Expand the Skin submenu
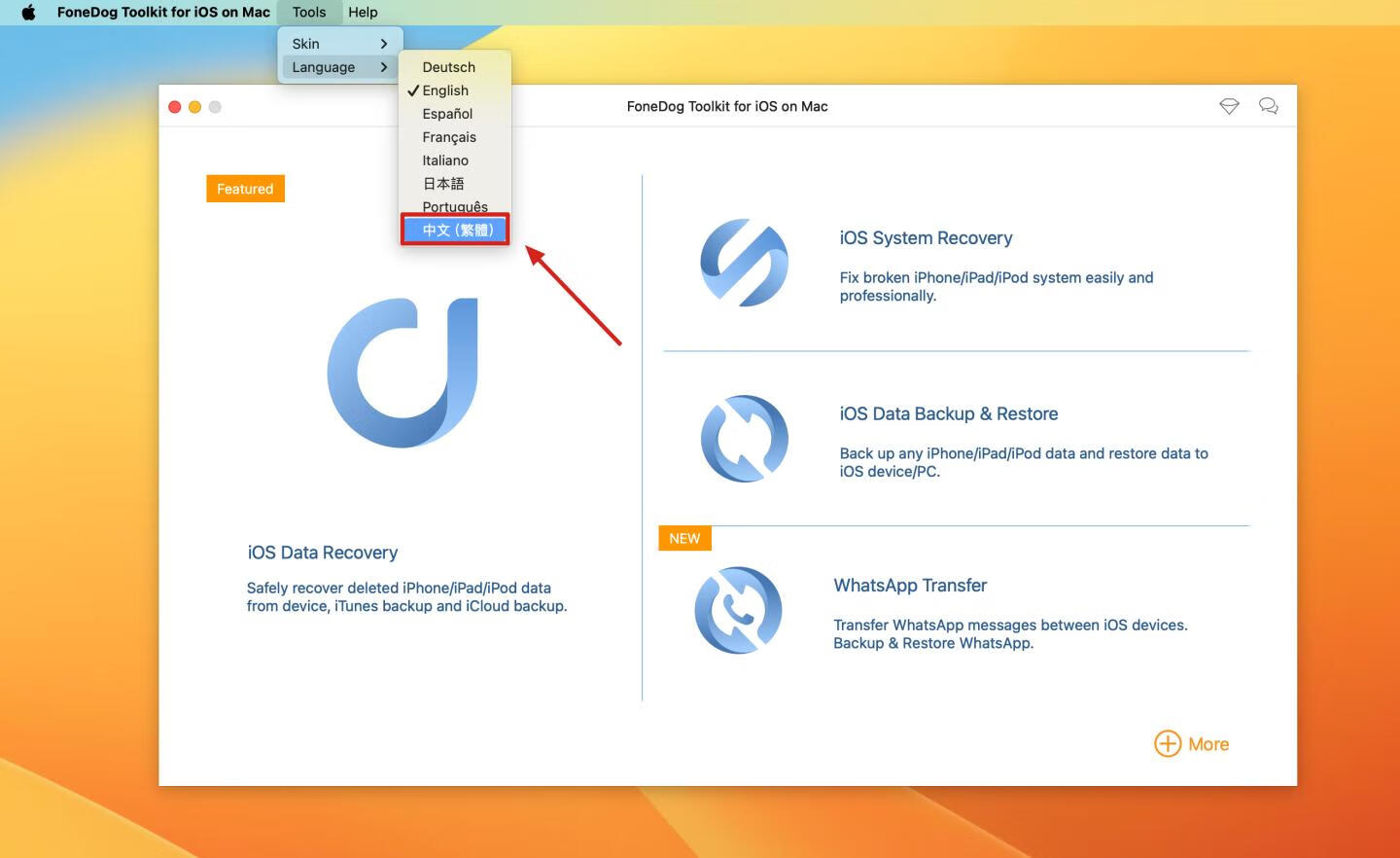The height and width of the screenshot is (858, 1400). click(340, 44)
